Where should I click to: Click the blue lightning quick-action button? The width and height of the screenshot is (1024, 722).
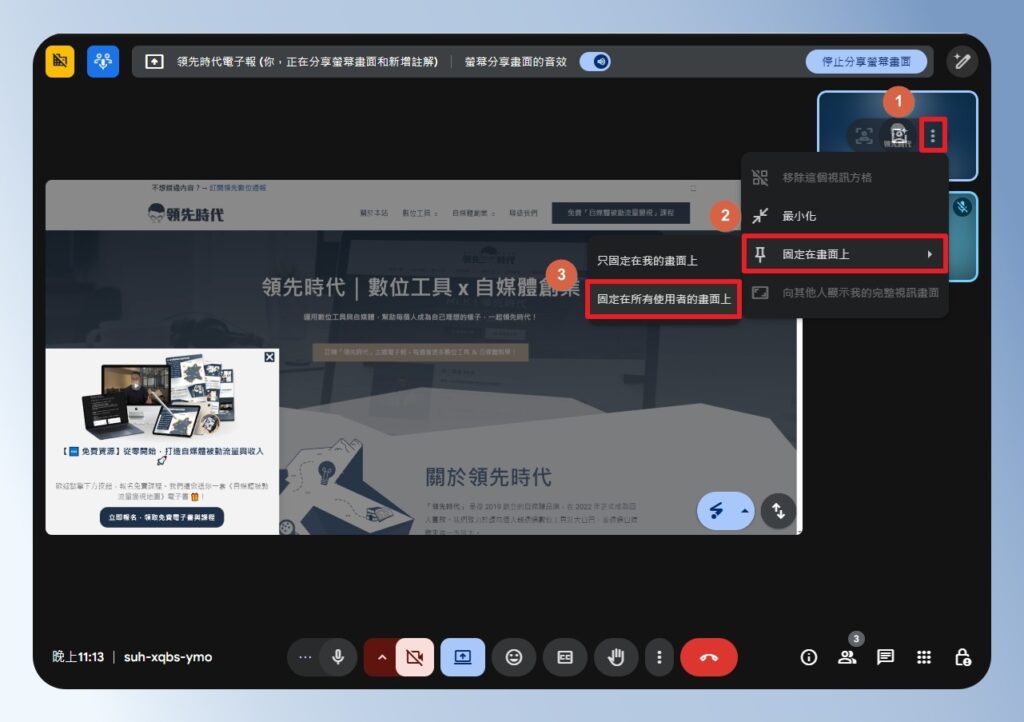click(x=717, y=510)
